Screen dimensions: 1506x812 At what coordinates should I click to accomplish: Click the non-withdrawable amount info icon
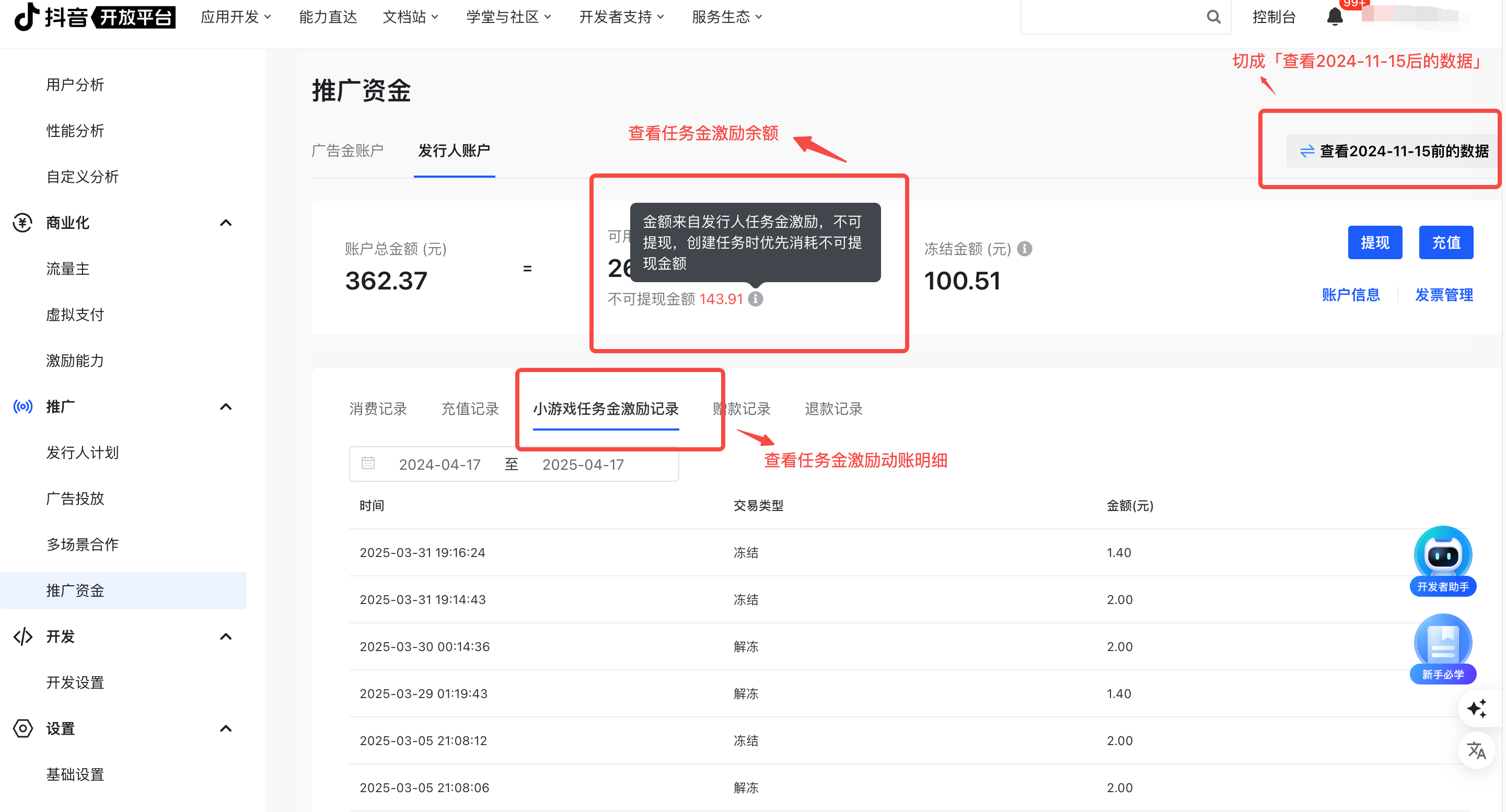755,299
